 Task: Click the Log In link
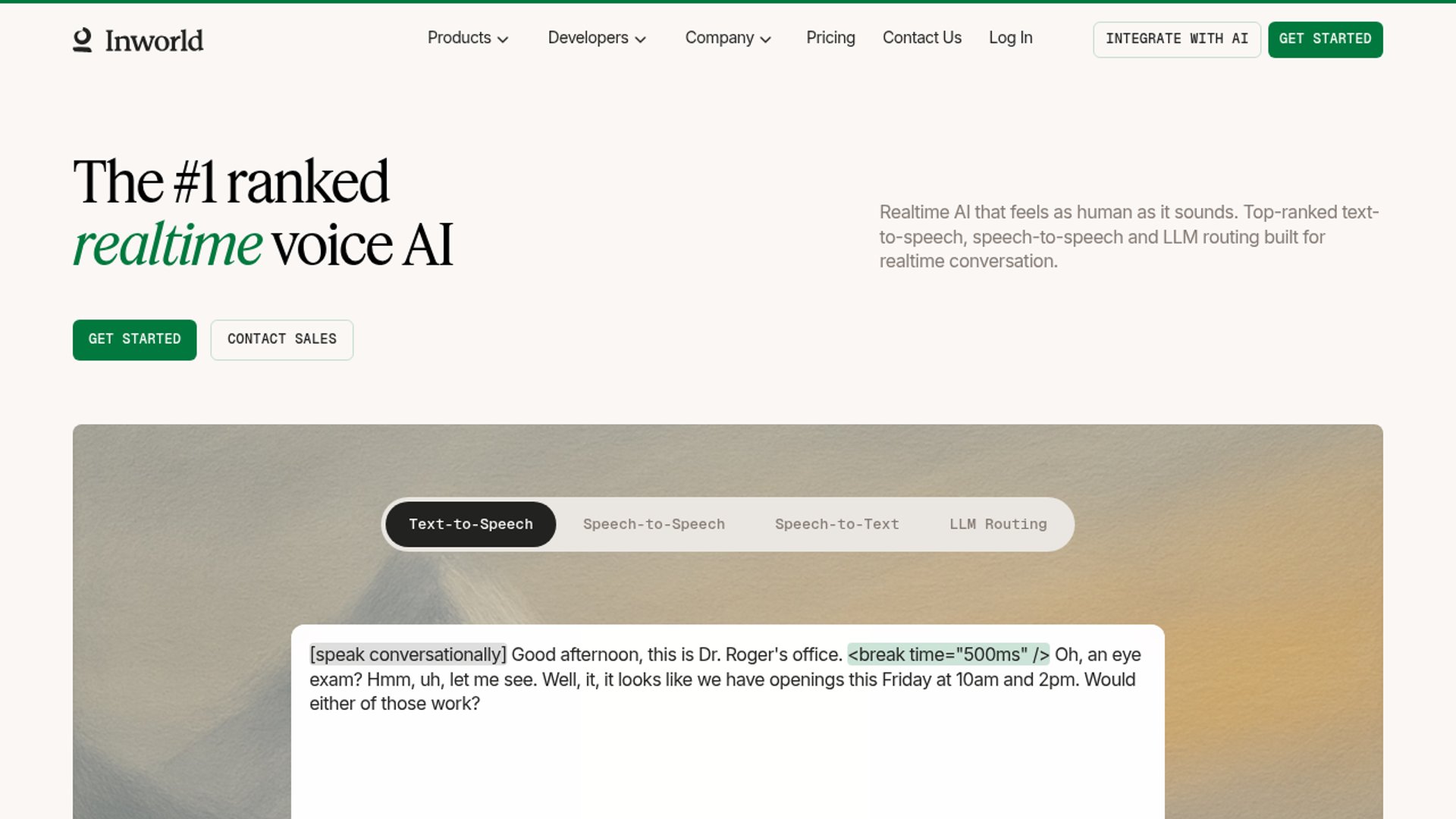(x=1010, y=38)
